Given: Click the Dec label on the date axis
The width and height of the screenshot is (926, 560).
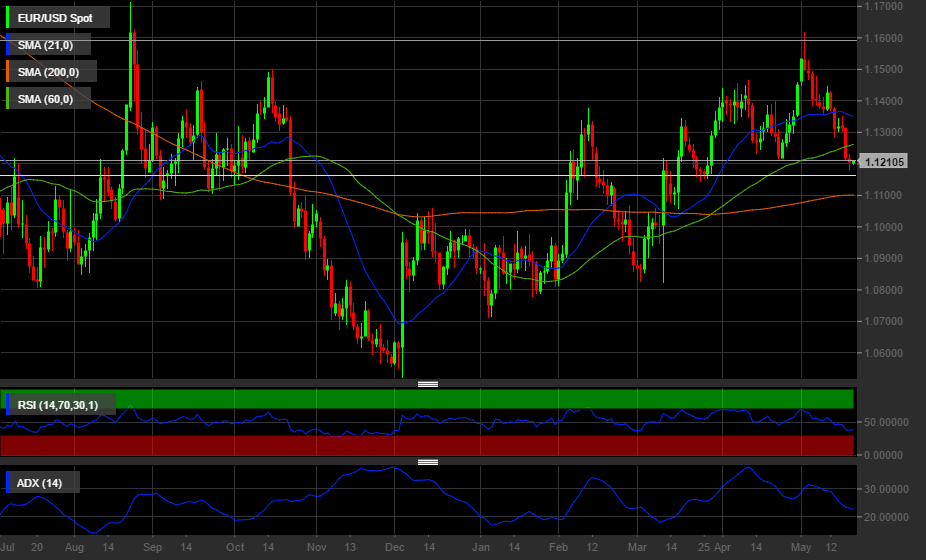Looking at the screenshot, I should click(395, 548).
